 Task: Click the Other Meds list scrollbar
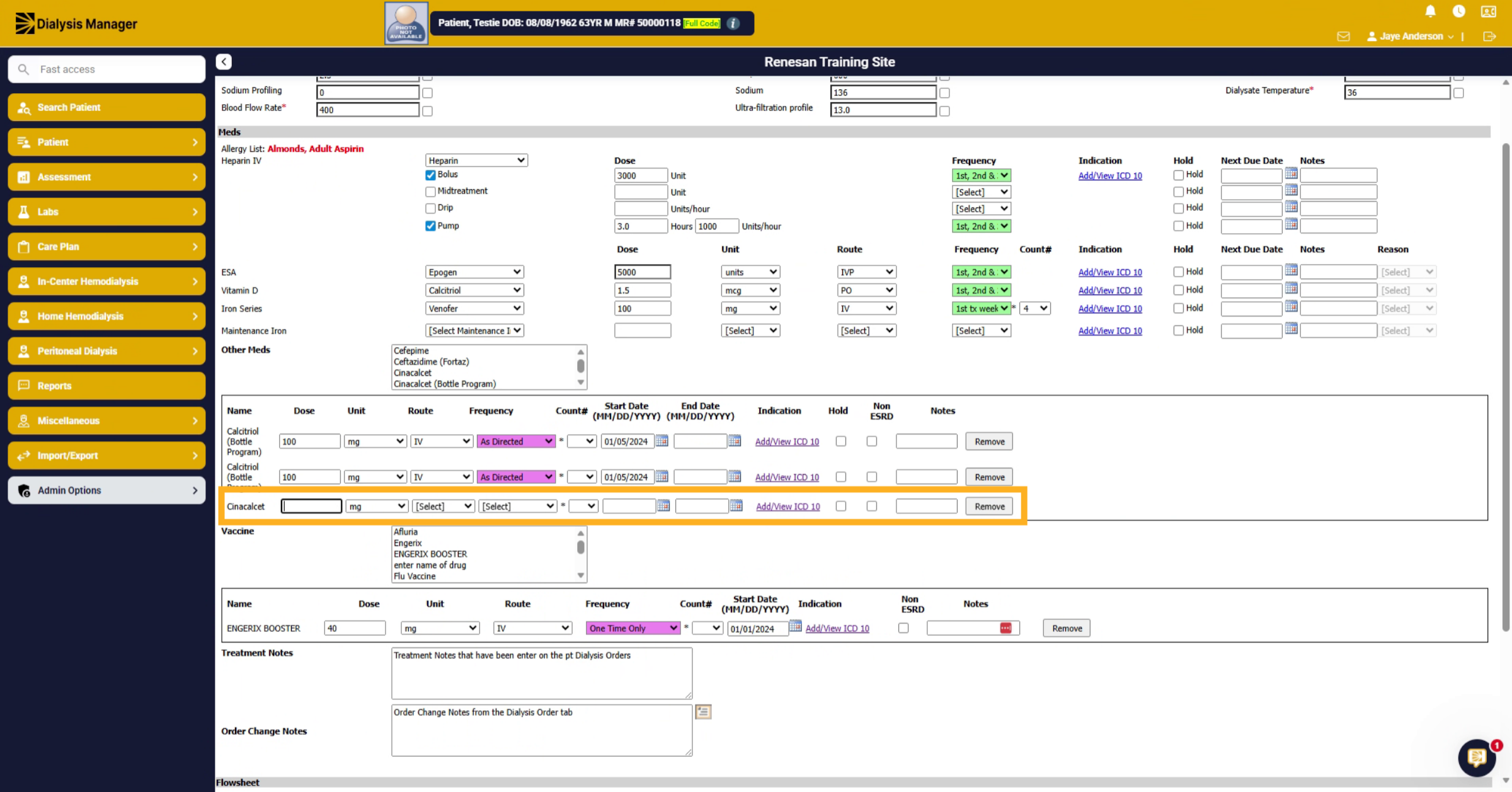tap(580, 367)
